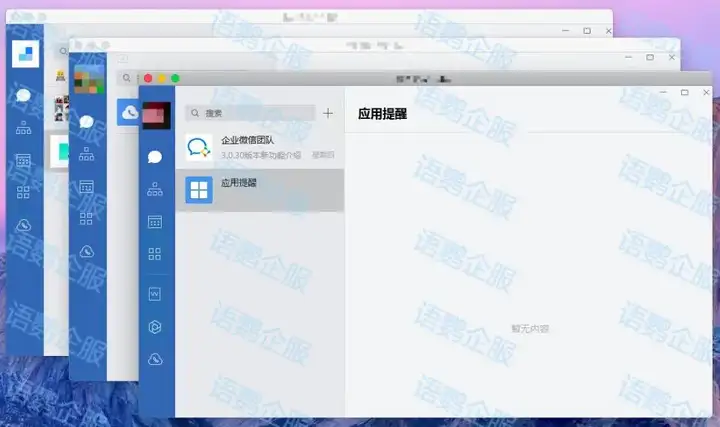Click the 搜索 search field in front window

tap(256, 114)
